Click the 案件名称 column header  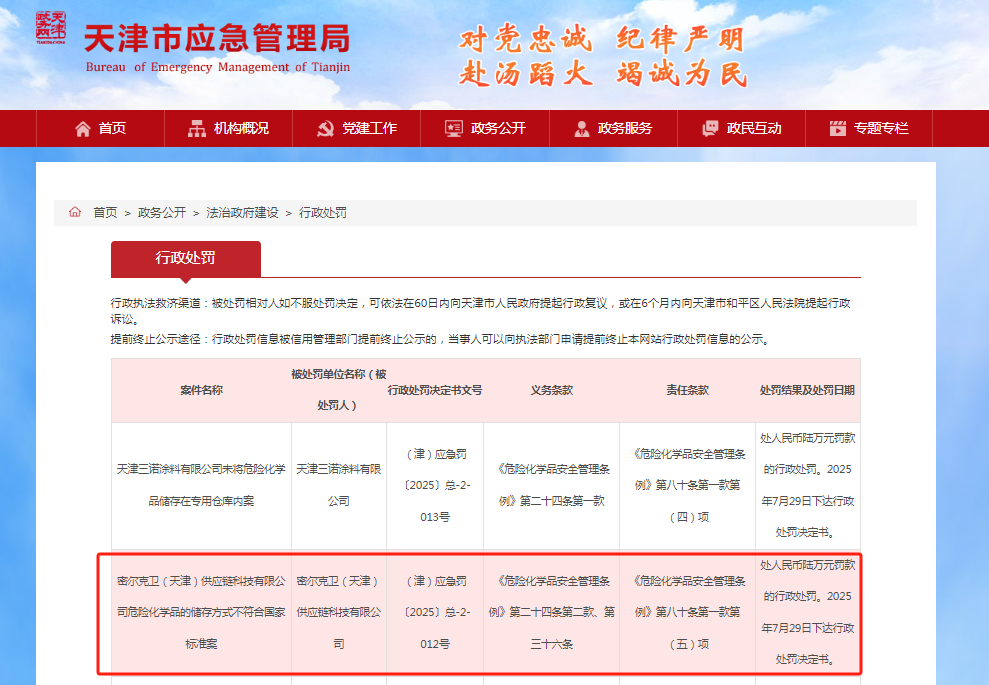click(x=201, y=390)
